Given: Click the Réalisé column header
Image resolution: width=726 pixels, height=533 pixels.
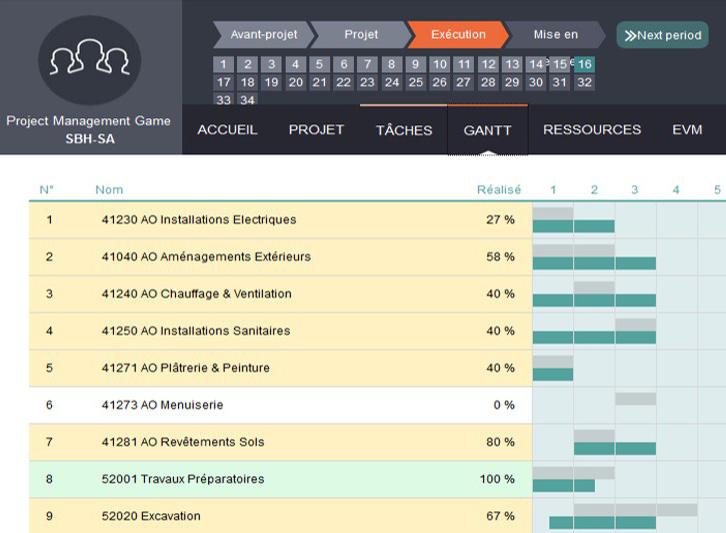Looking at the screenshot, I should [498, 190].
